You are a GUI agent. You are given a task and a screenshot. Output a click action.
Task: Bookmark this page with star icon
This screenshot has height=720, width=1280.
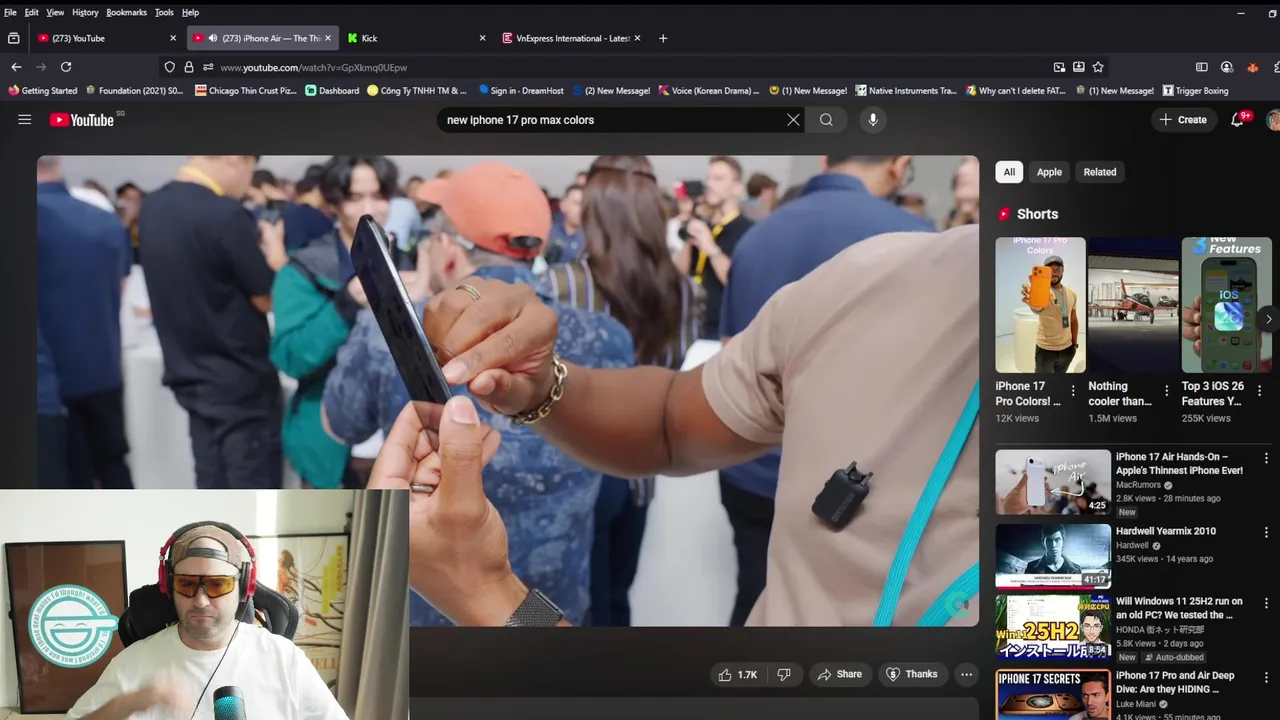(1098, 67)
